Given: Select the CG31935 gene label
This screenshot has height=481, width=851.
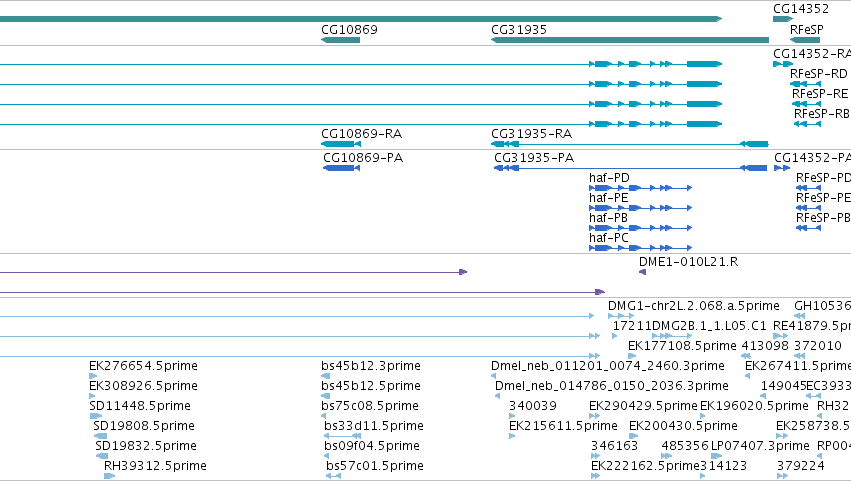Looking at the screenshot, I should click(519, 30).
